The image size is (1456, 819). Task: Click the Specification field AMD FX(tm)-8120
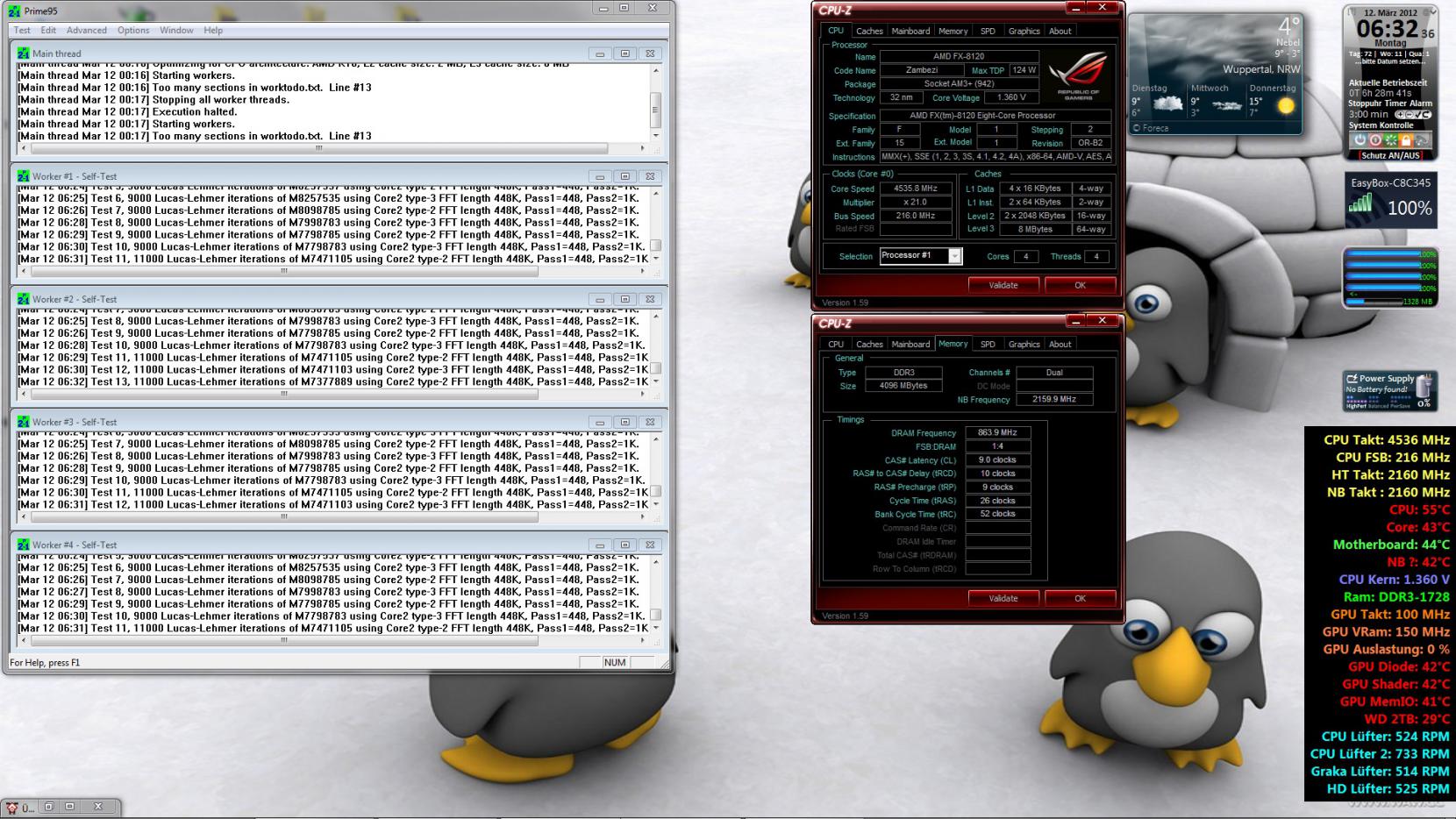click(x=995, y=115)
